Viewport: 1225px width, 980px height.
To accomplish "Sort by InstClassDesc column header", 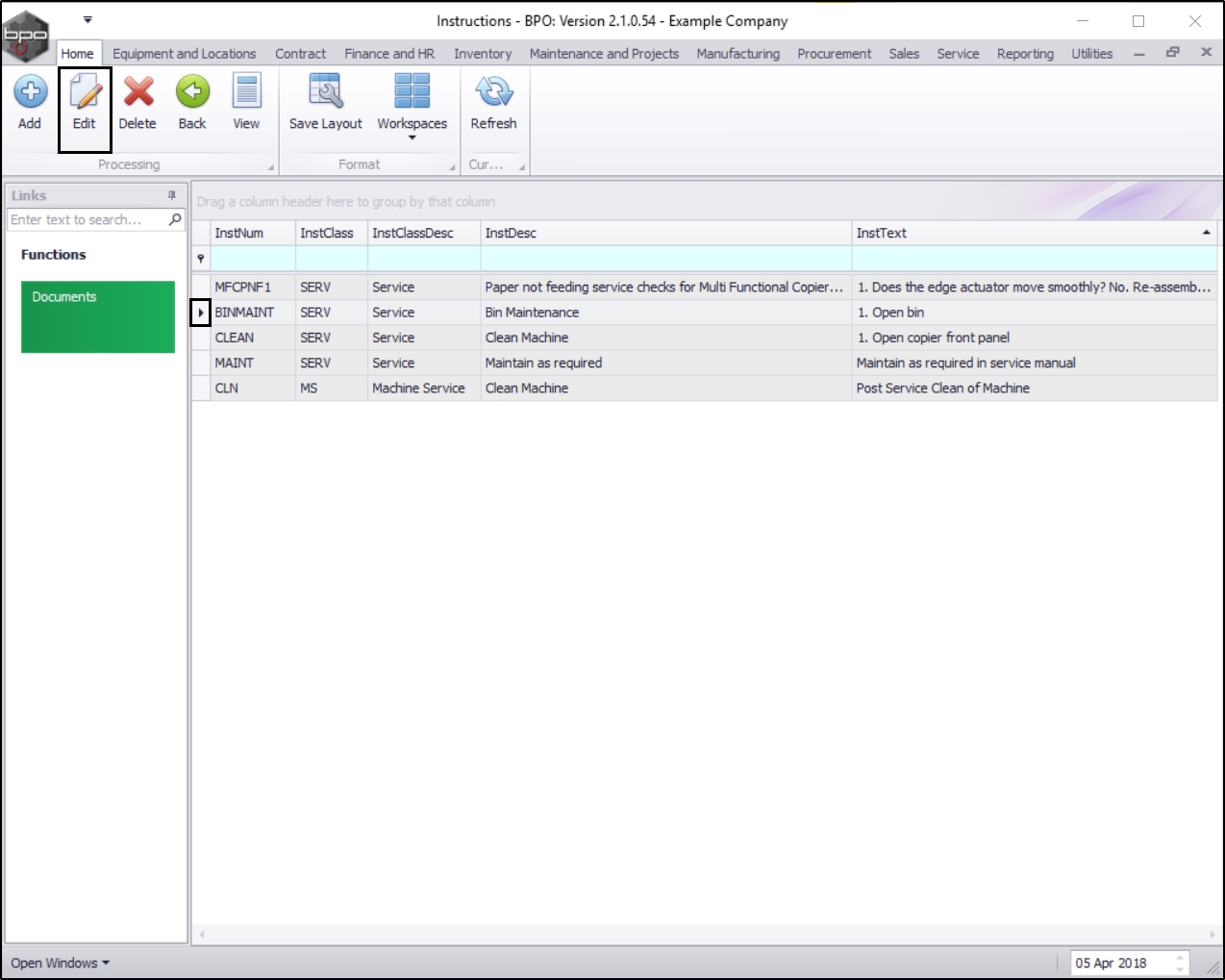I will pos(424,233).
